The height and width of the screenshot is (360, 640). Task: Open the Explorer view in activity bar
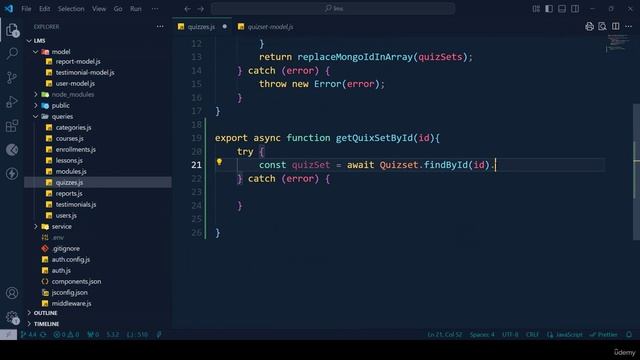click(x=12, y=30)
